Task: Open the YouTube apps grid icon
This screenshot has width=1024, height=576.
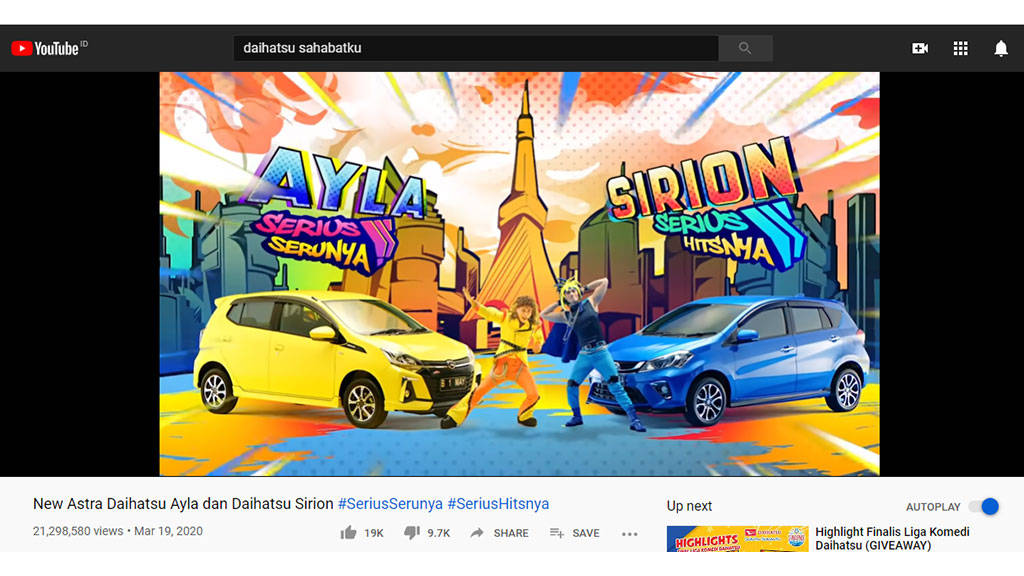Action: click(961, 48)
